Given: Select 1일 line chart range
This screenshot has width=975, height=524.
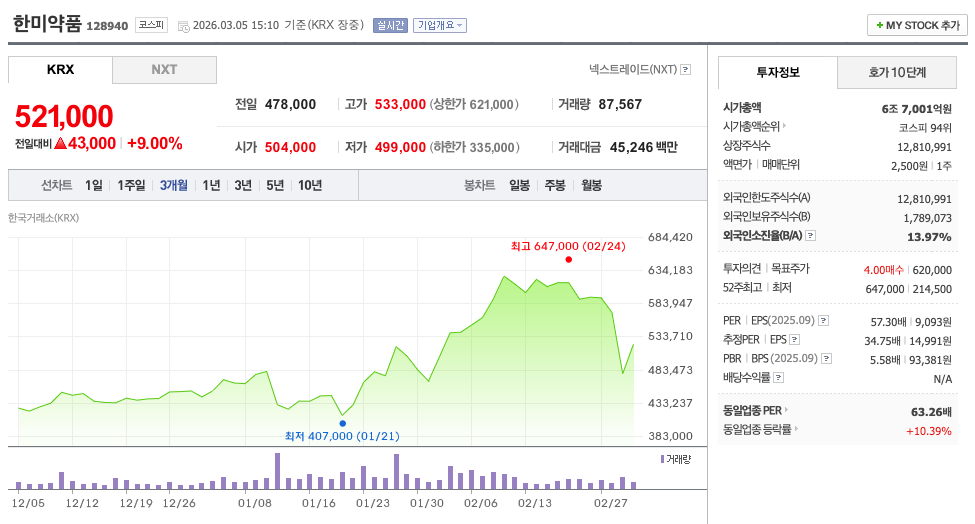Looking at the screenshot, I should [94, 185].
